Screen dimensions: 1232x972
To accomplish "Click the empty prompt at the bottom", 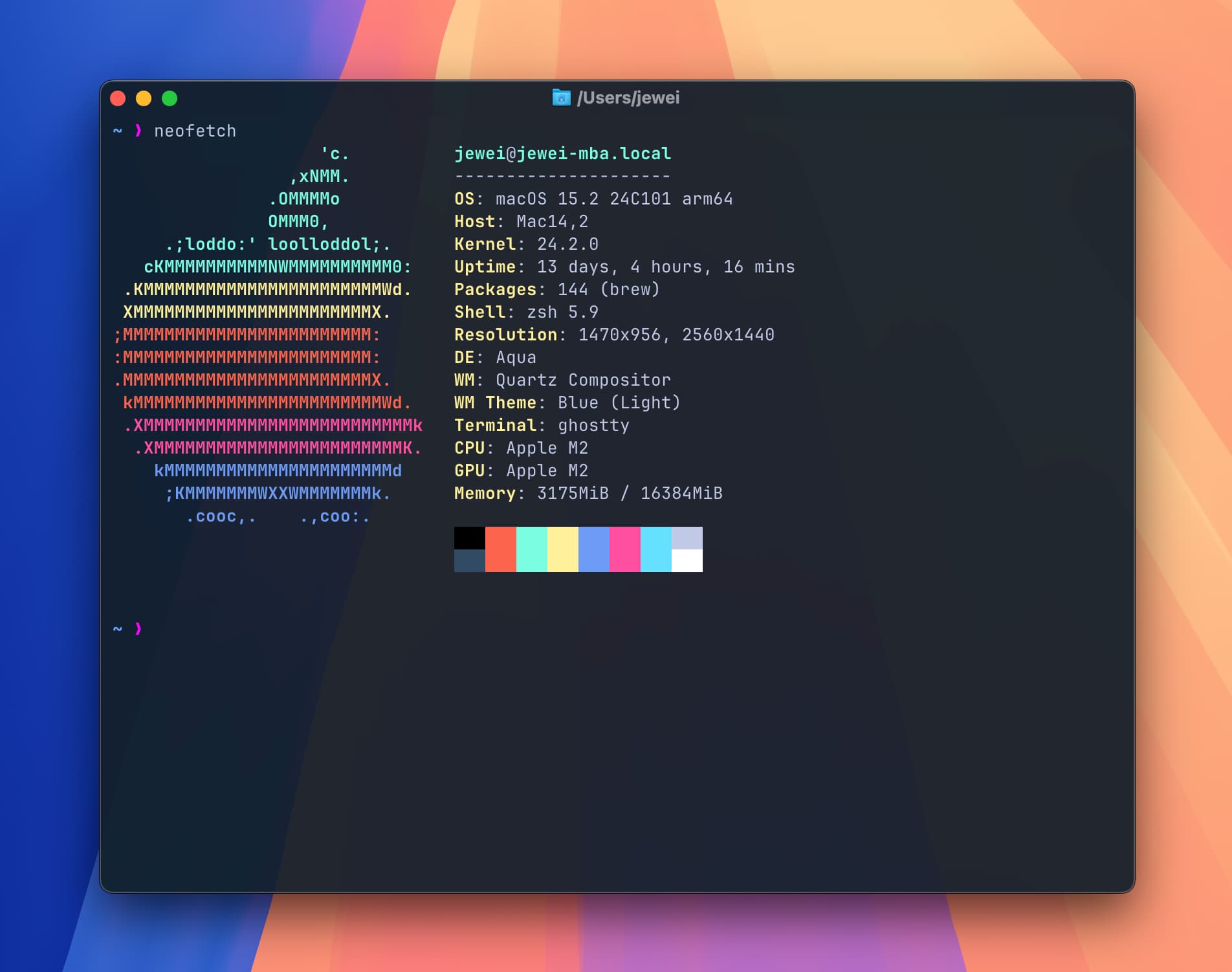I will pyautogui.click(x=127, y=629).
